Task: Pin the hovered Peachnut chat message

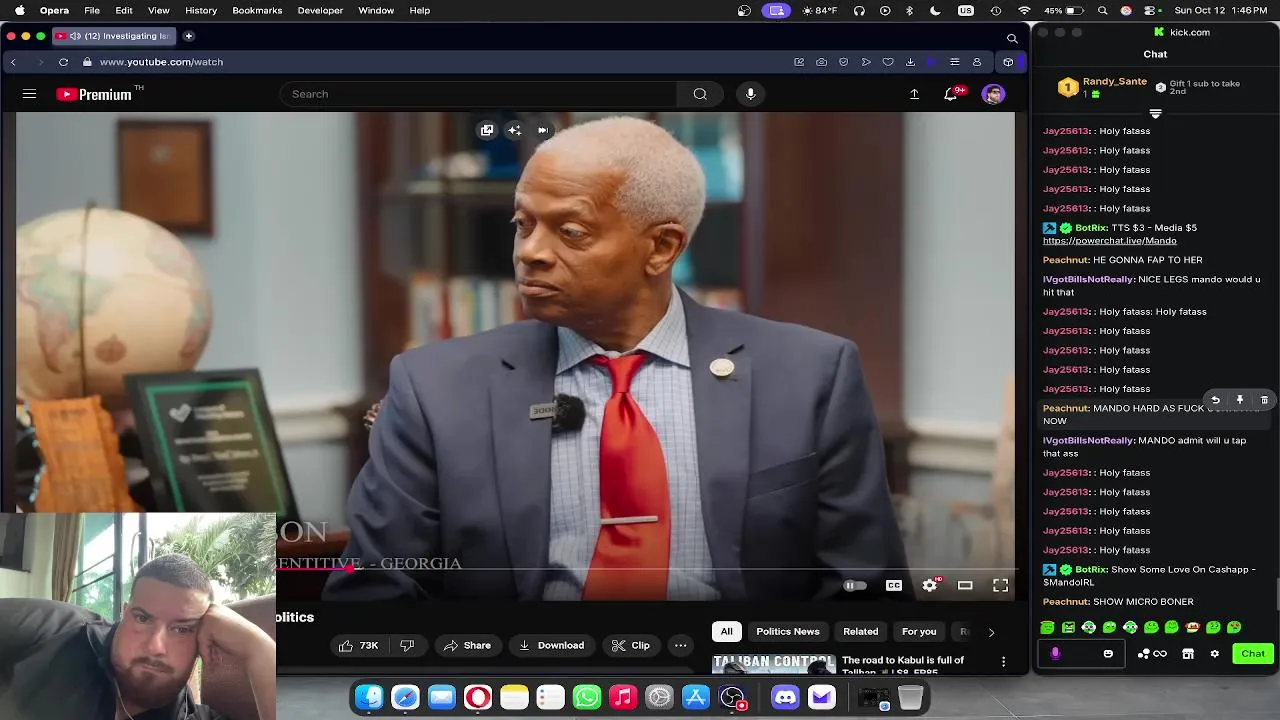Action: pyautogui.click(x=1240, y=400)
